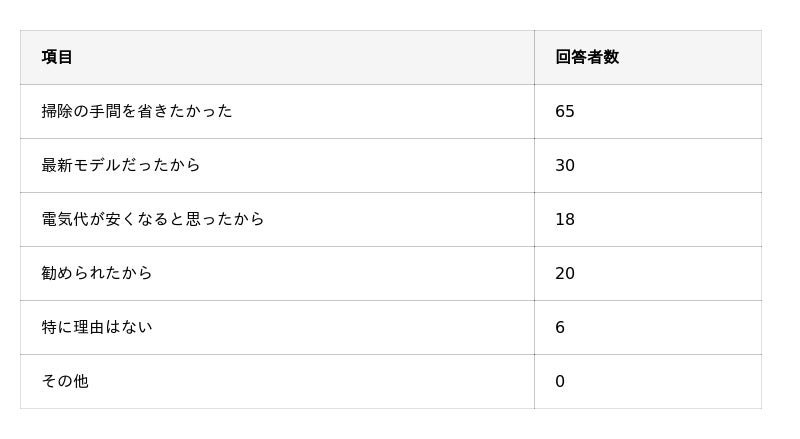Click the value 20 cell

click(x=565, y=273)
